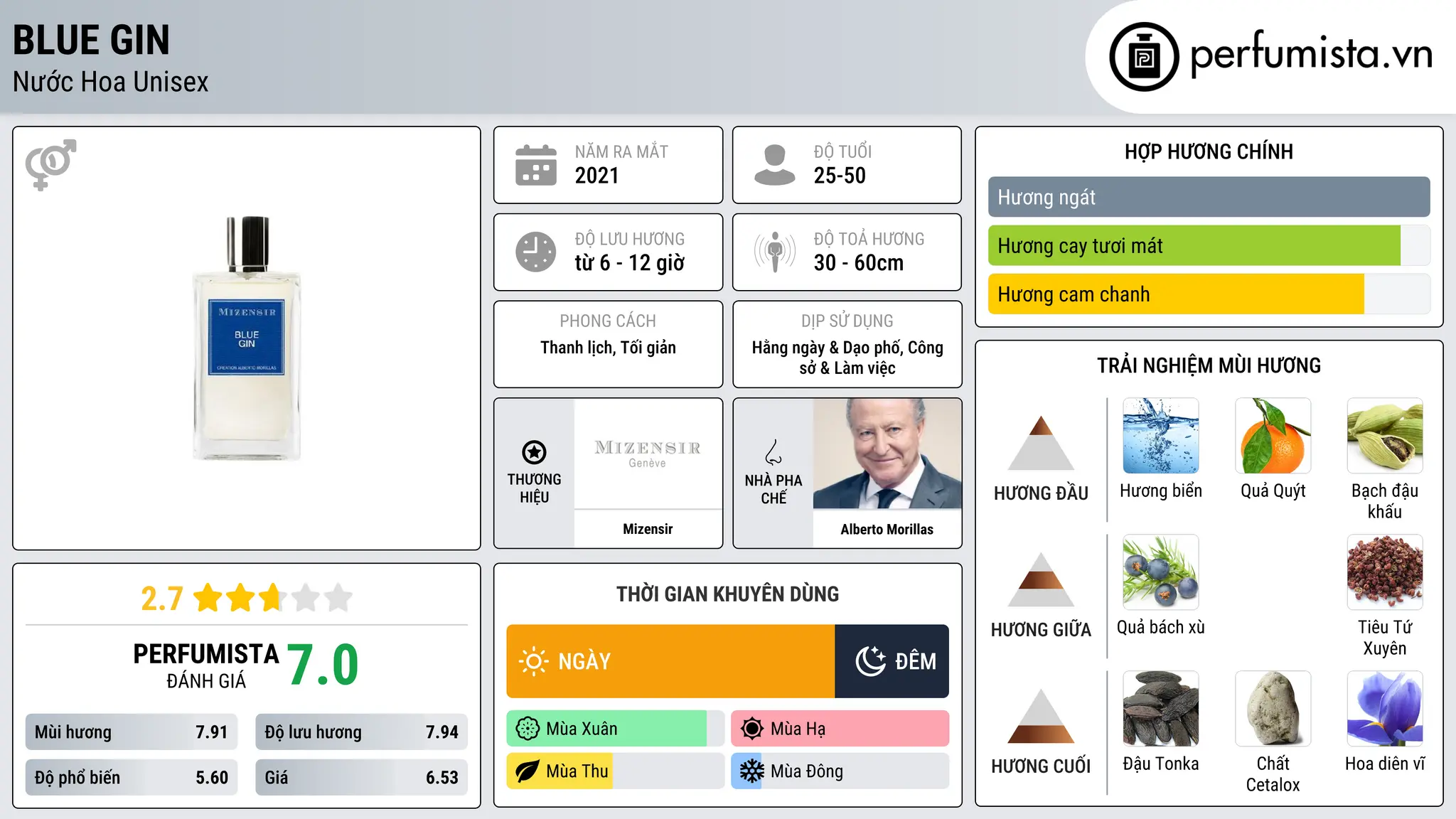Click the Mùi hương 7.91 score row
1456x819 pixels.
(x=132, y=732)
